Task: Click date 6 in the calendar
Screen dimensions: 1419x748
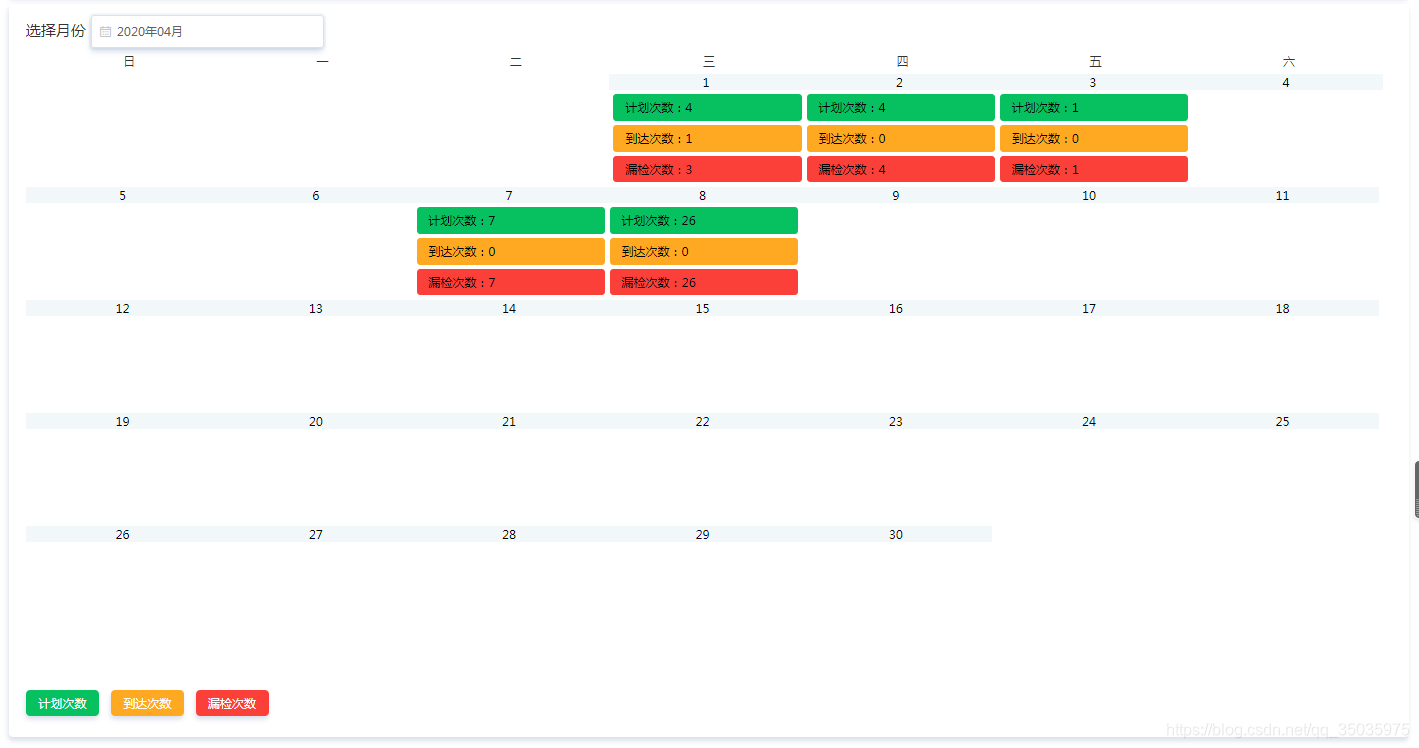Action: 316,195
